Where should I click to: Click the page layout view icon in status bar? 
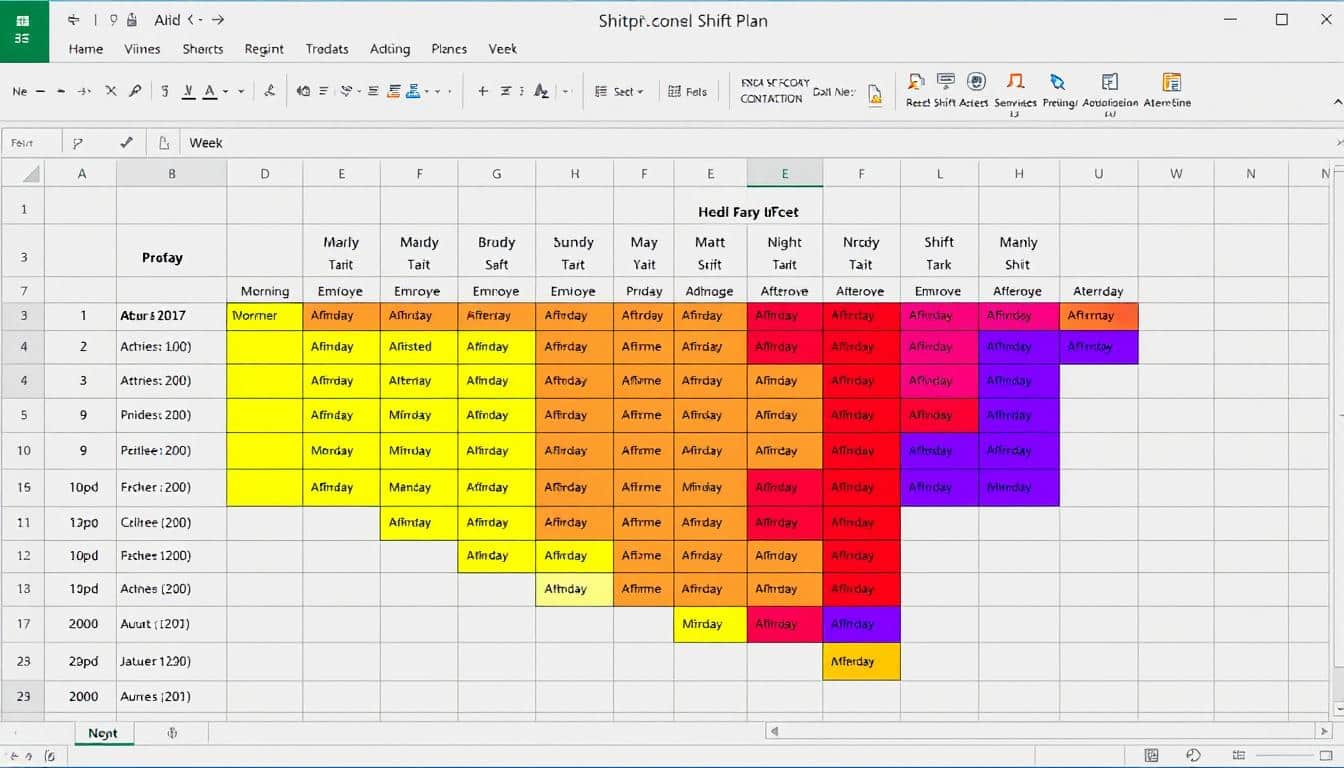tap(1151, 756)
